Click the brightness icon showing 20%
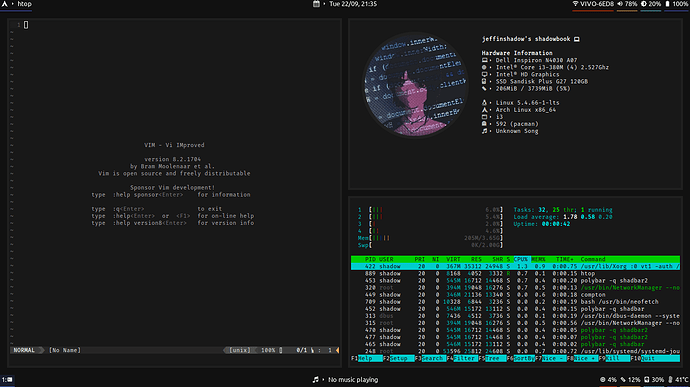 coord(644,4)
